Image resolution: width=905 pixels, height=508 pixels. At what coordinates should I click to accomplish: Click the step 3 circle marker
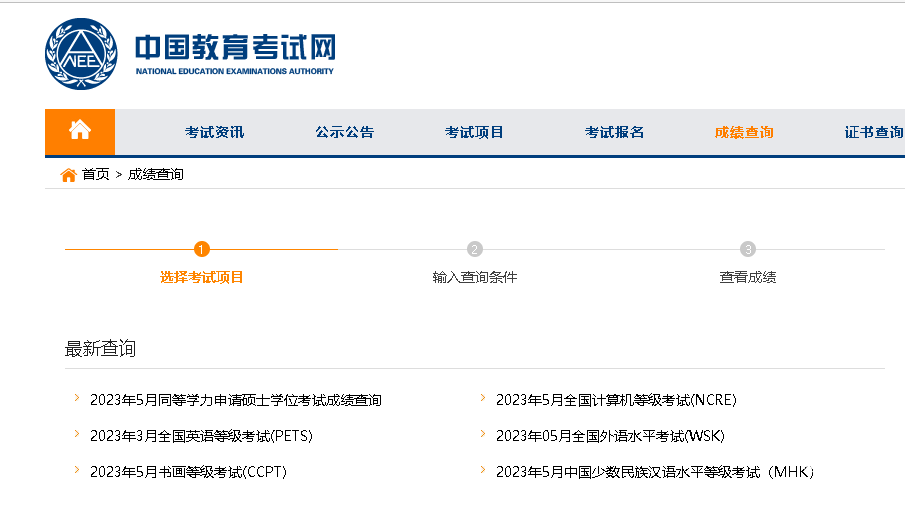tap(748, 249)
